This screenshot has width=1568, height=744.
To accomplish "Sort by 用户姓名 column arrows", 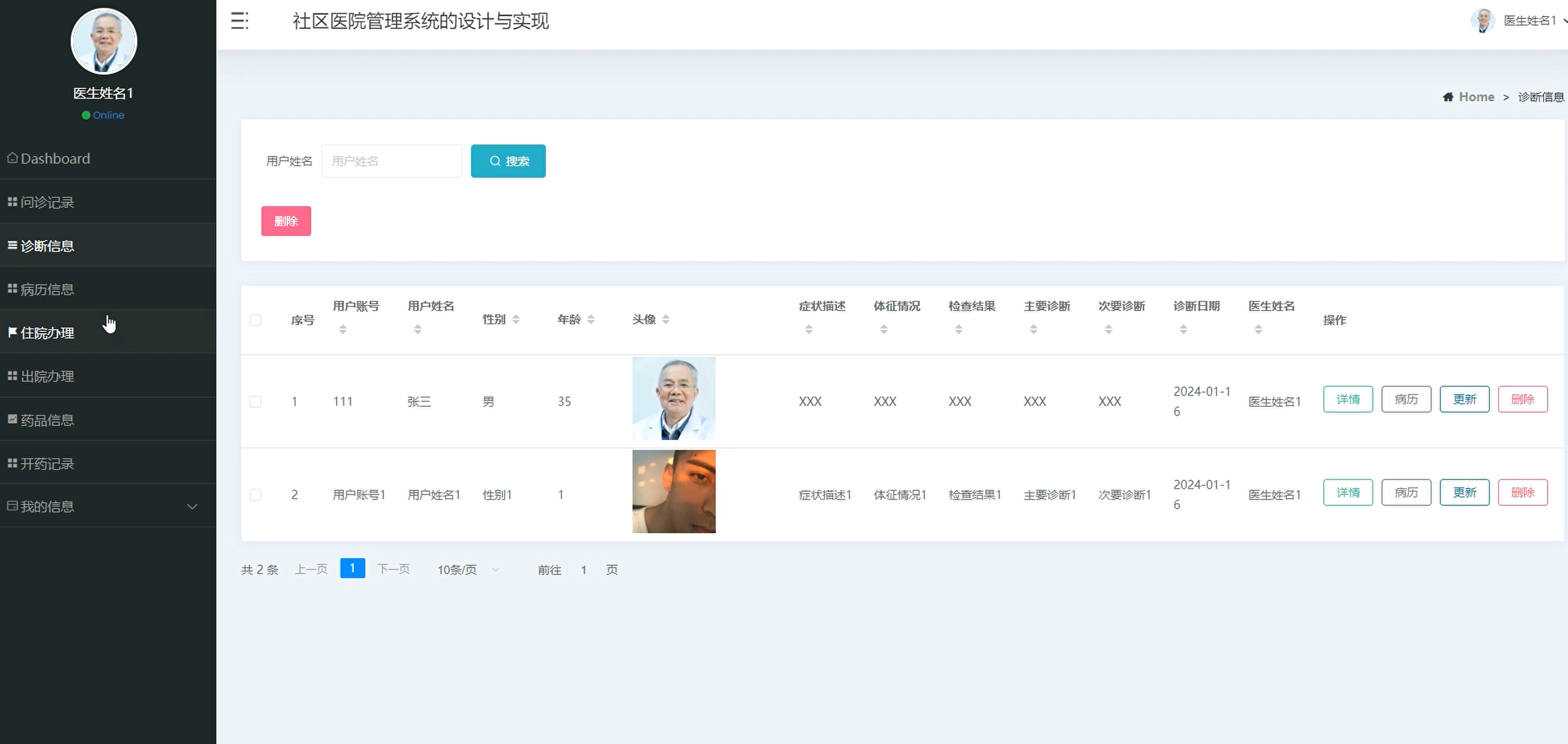I will [417, 329].
